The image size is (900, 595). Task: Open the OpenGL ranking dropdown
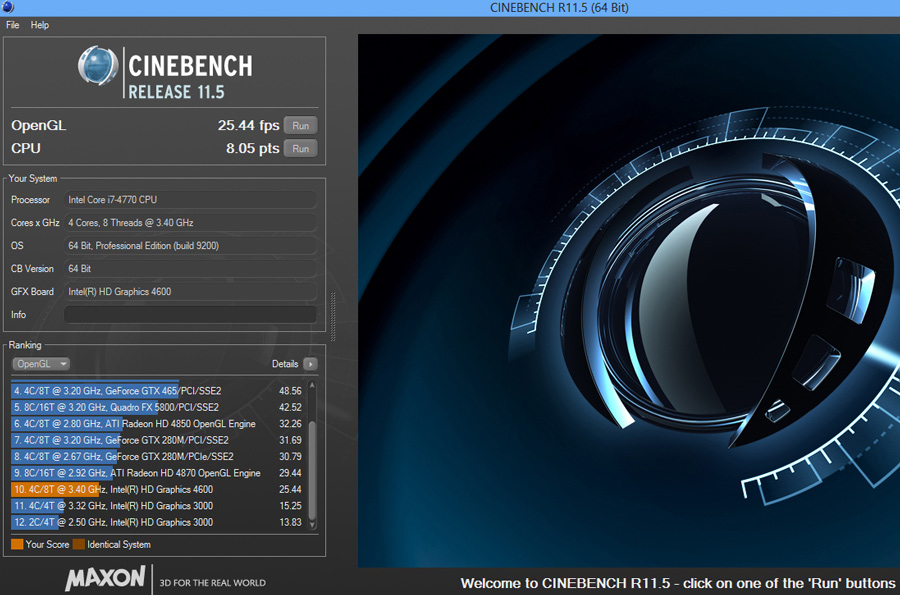pos(41,364)
